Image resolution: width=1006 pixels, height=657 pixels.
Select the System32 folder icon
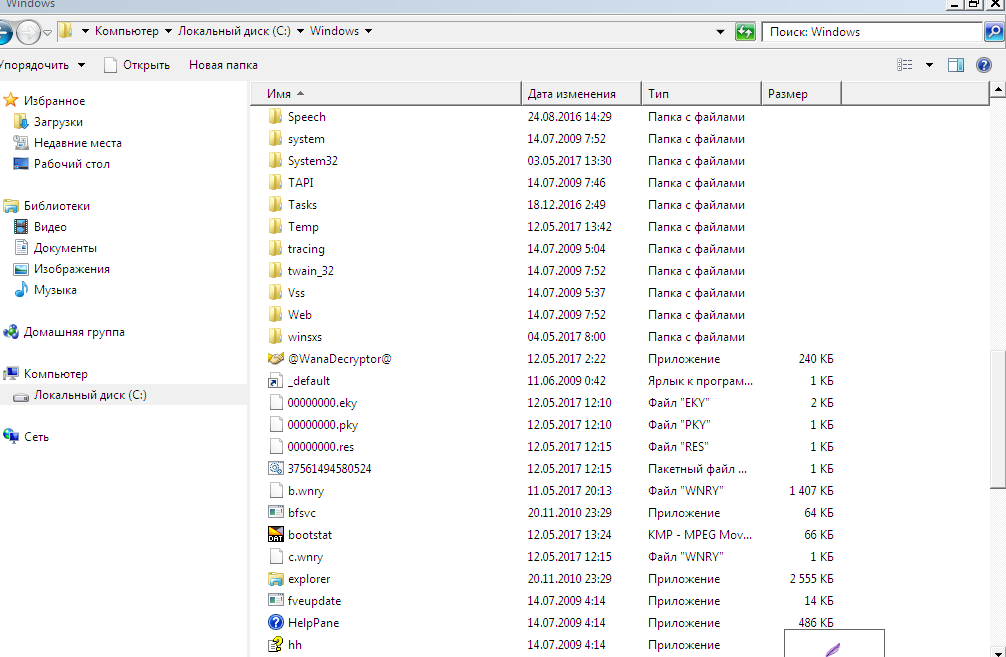[x=275, y=160]
